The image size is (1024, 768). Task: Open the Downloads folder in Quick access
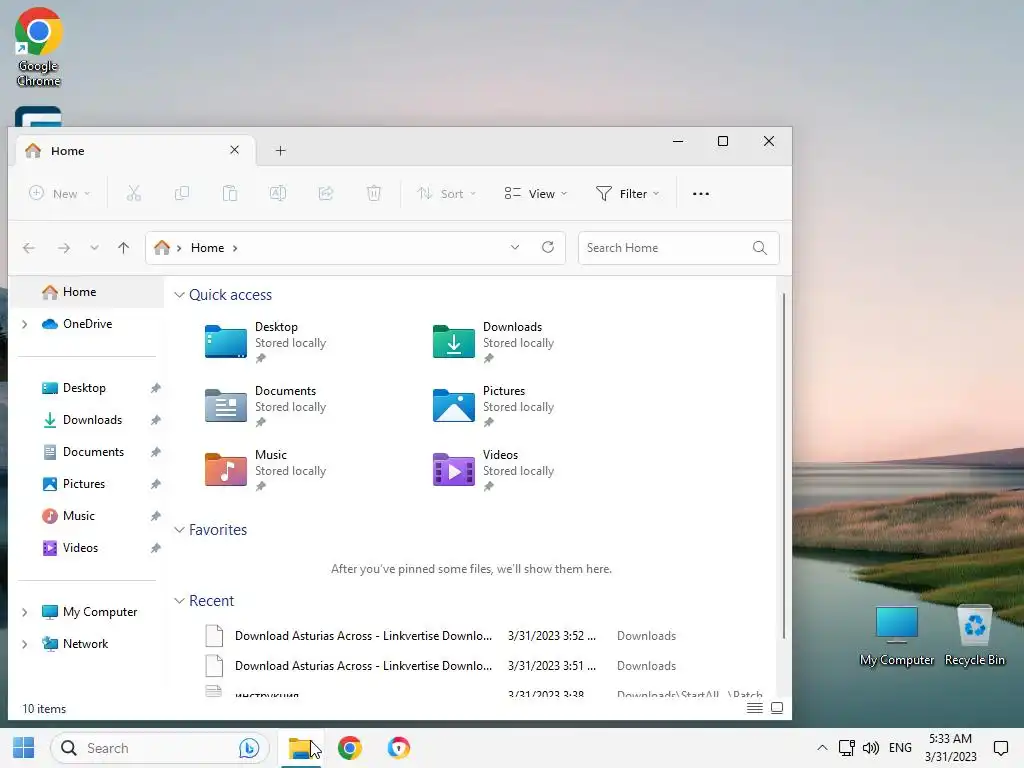click(x=493, y=342)
